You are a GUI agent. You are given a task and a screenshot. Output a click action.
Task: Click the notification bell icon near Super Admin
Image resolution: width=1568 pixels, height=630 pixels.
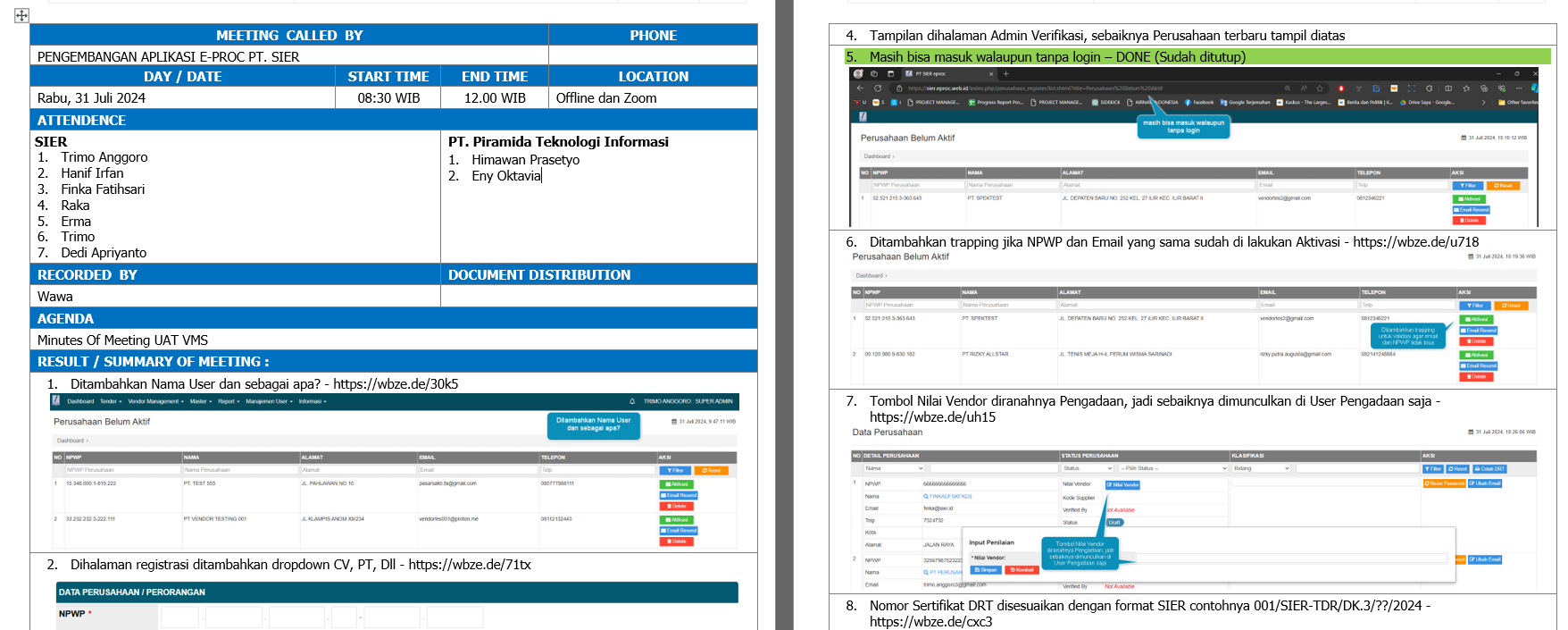[632, 401]
